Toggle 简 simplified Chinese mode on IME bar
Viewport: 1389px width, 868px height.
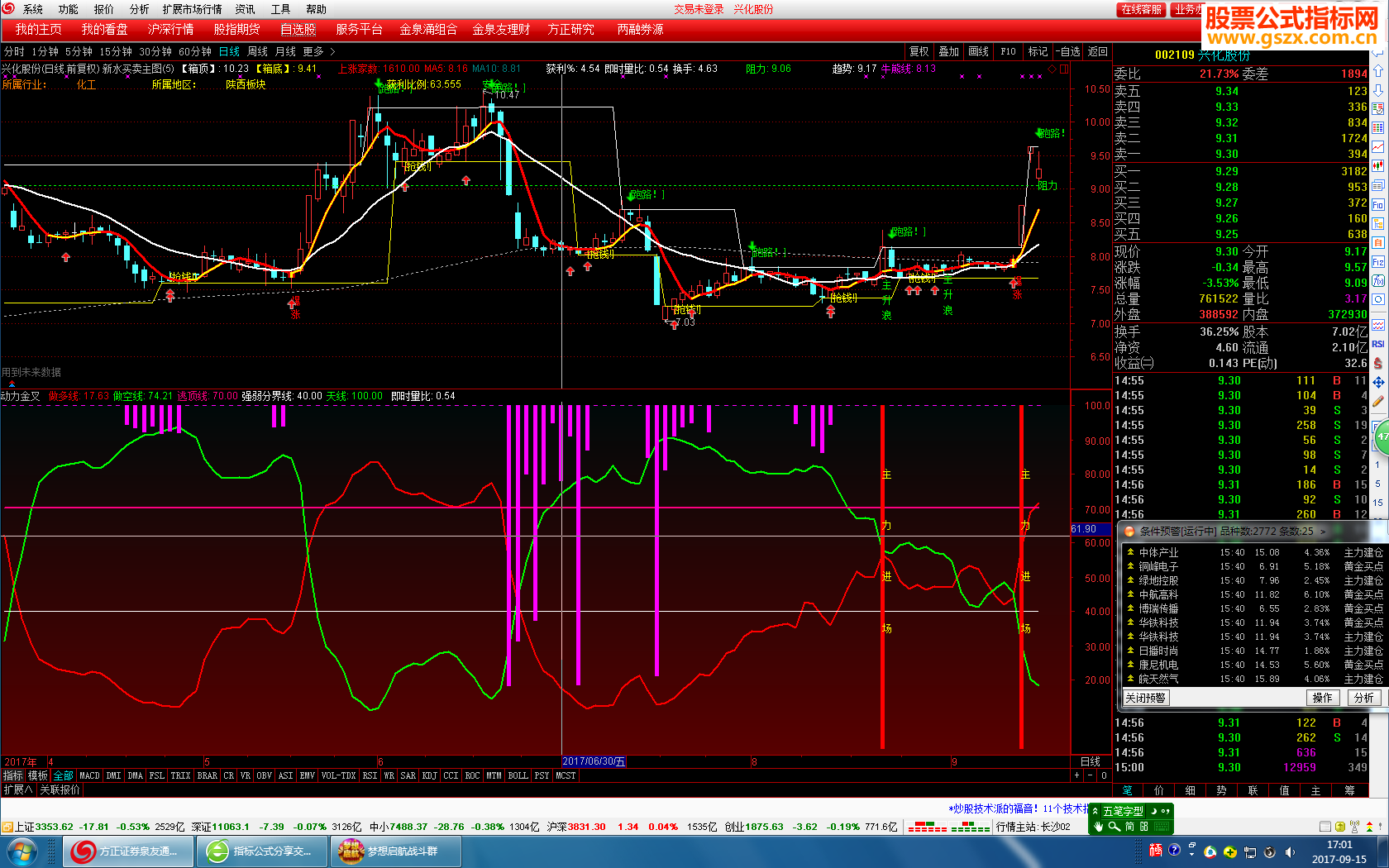(1129, 826)
